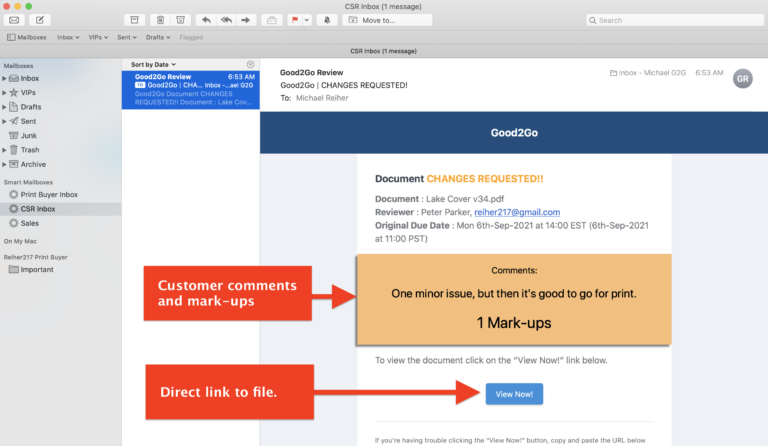Open the Important folder
768x446 pixels.
(x=37, y=269)
